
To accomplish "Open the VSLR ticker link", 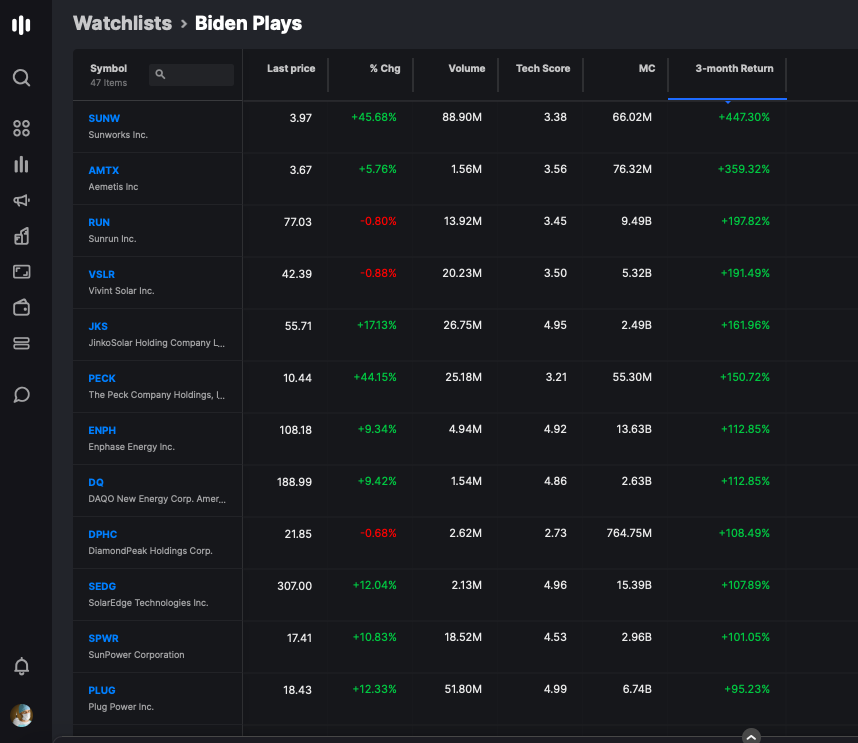I will pos(101,274).
